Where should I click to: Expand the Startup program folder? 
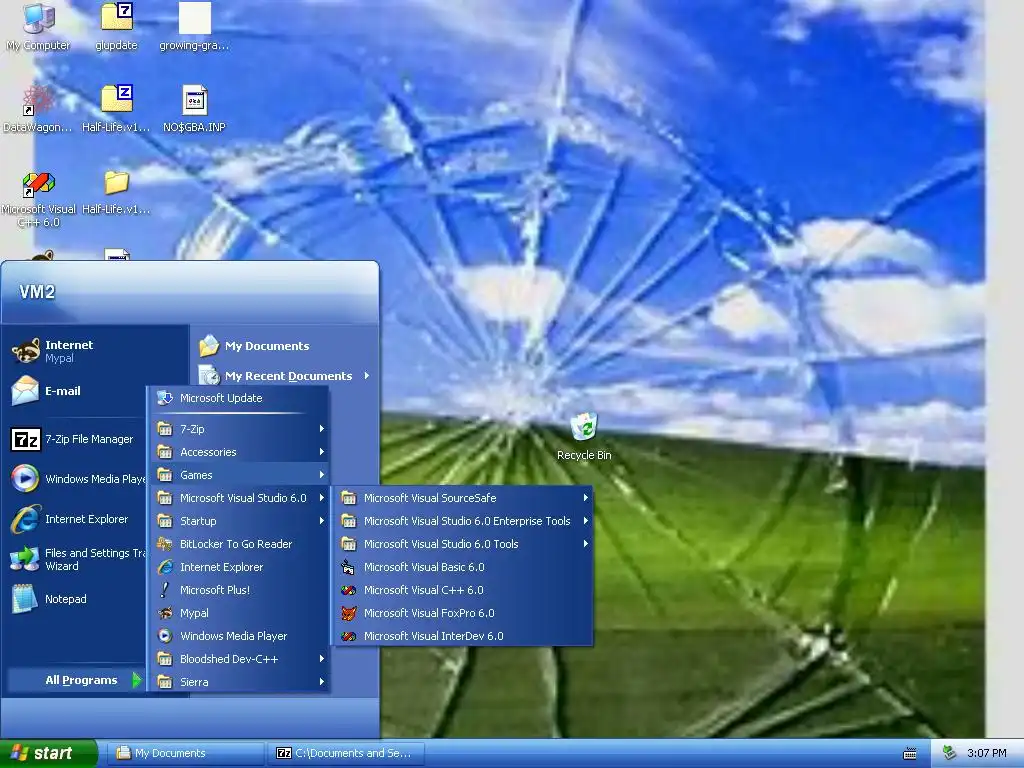point(238,520)
